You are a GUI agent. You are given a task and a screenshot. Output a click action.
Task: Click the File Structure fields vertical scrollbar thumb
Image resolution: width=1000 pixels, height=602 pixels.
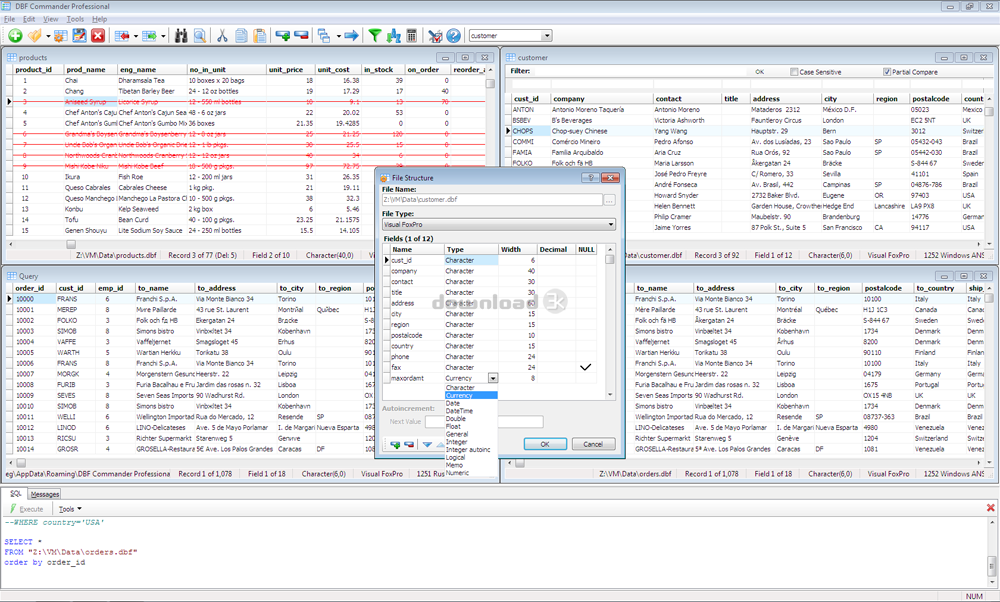pos(610,260)
